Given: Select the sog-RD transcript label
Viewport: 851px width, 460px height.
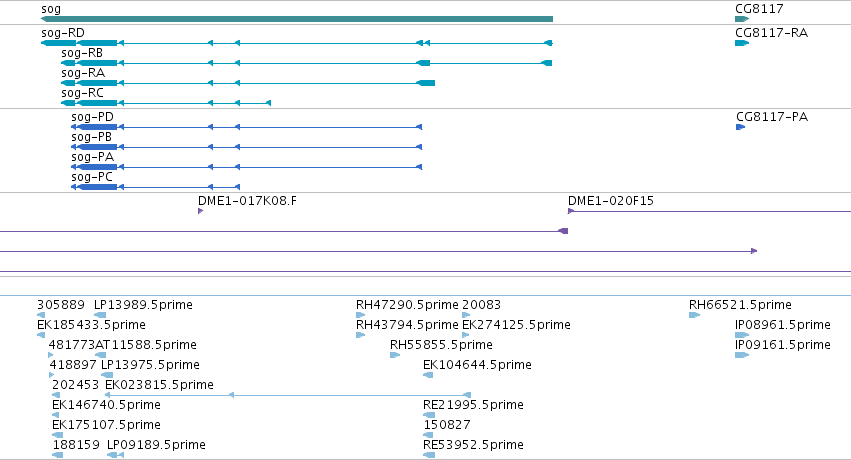Looking at the screenshot, I should [x=63, y=33].
